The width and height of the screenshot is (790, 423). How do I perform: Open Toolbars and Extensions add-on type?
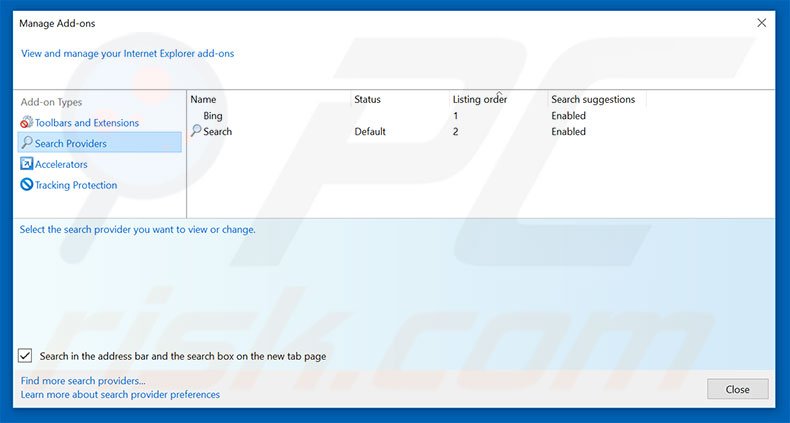pos(87,122)
